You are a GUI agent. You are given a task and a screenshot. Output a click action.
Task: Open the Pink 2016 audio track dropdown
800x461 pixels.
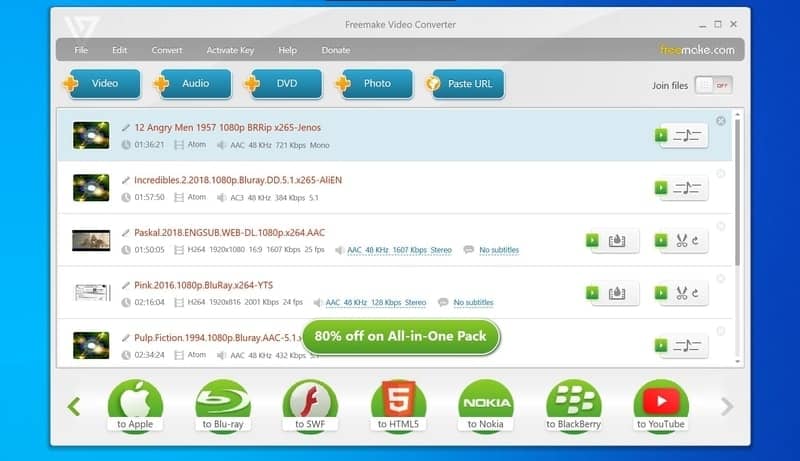(376, 302)
